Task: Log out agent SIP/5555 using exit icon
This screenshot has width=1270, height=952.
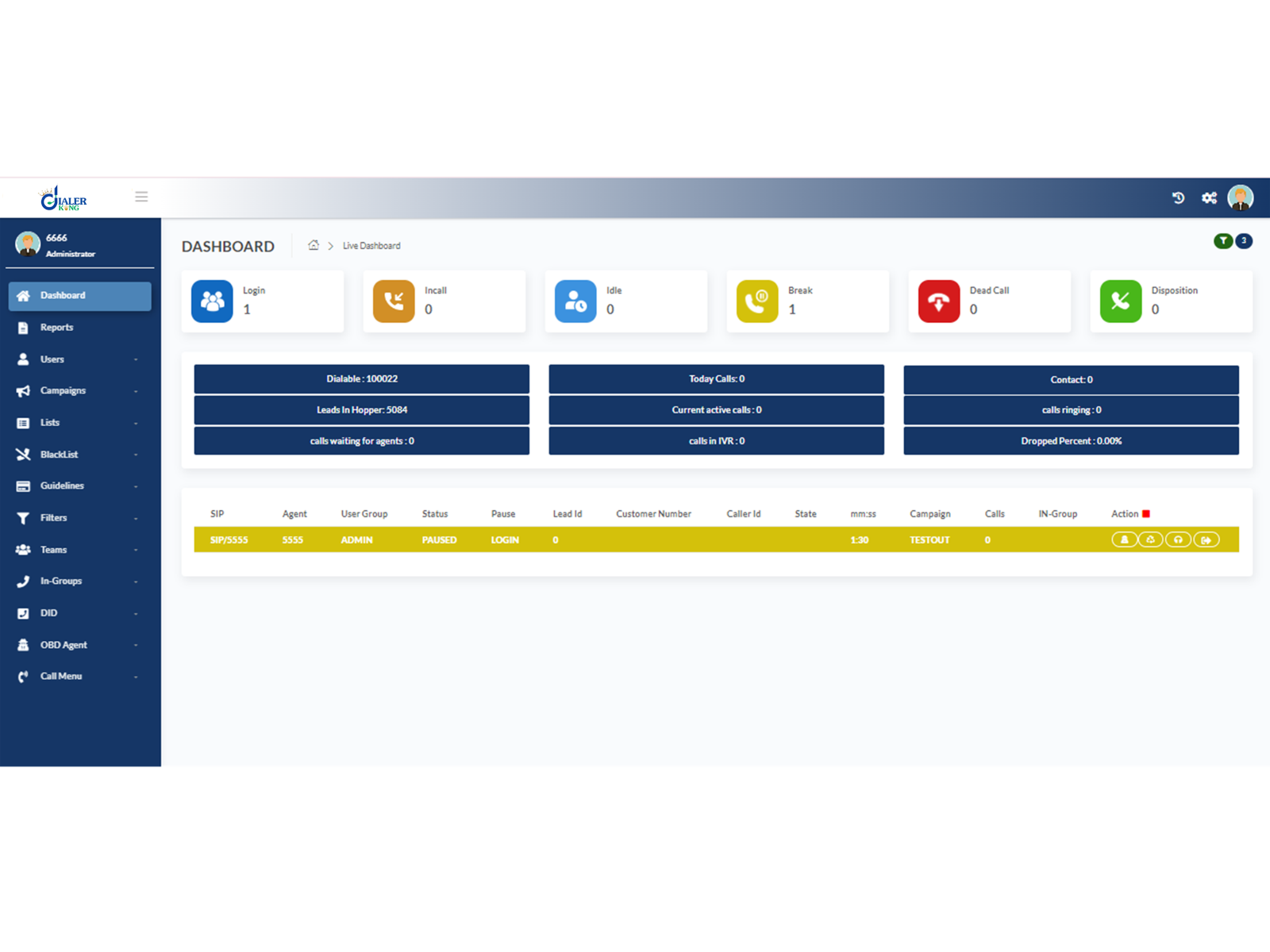Action: (x=1206, y=539)
